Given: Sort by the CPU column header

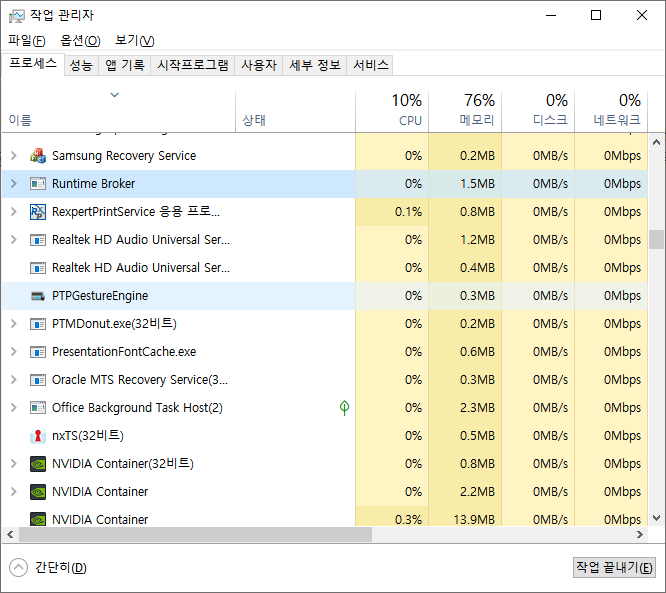Looking at the screenshot, I should tap(392, 111).
